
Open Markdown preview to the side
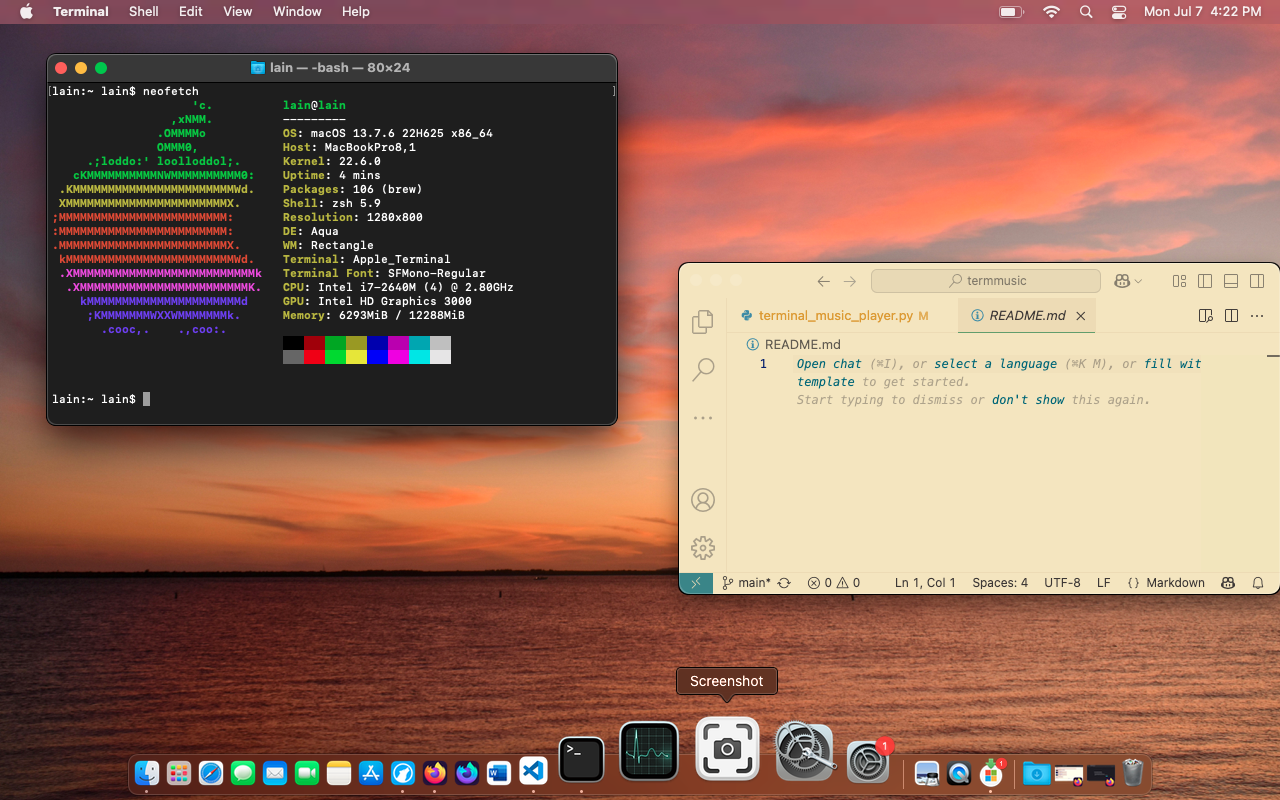pyautogui.click(x=1206, y=315)
